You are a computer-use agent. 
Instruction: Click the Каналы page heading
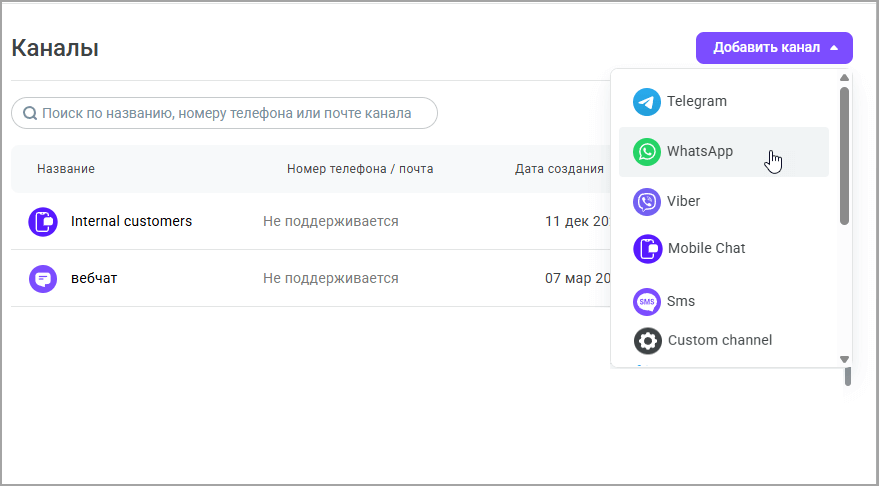pyautogui.click(x=55, y=48)
